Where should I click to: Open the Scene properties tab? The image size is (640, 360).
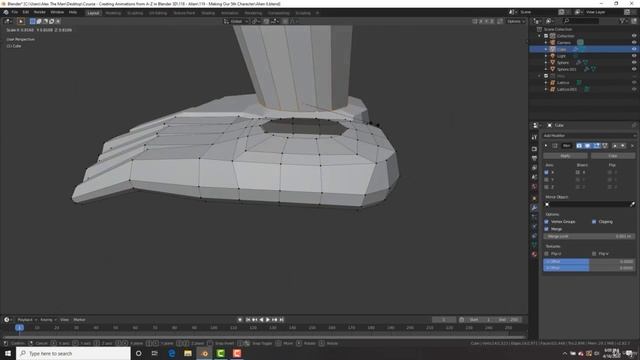click(534, 177)
